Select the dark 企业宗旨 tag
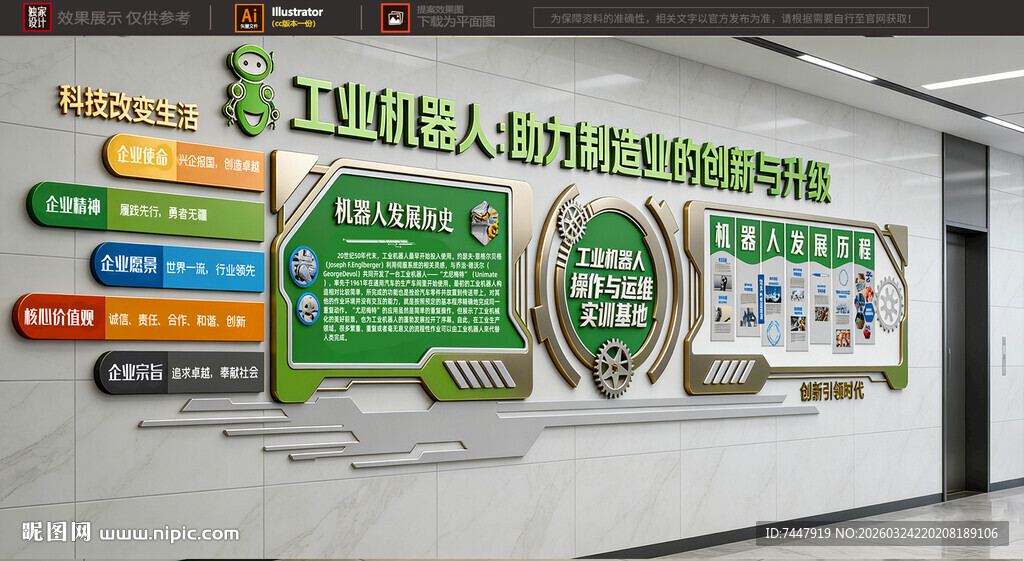Screen dimensions: 1024x561 [x=132, y=372]
